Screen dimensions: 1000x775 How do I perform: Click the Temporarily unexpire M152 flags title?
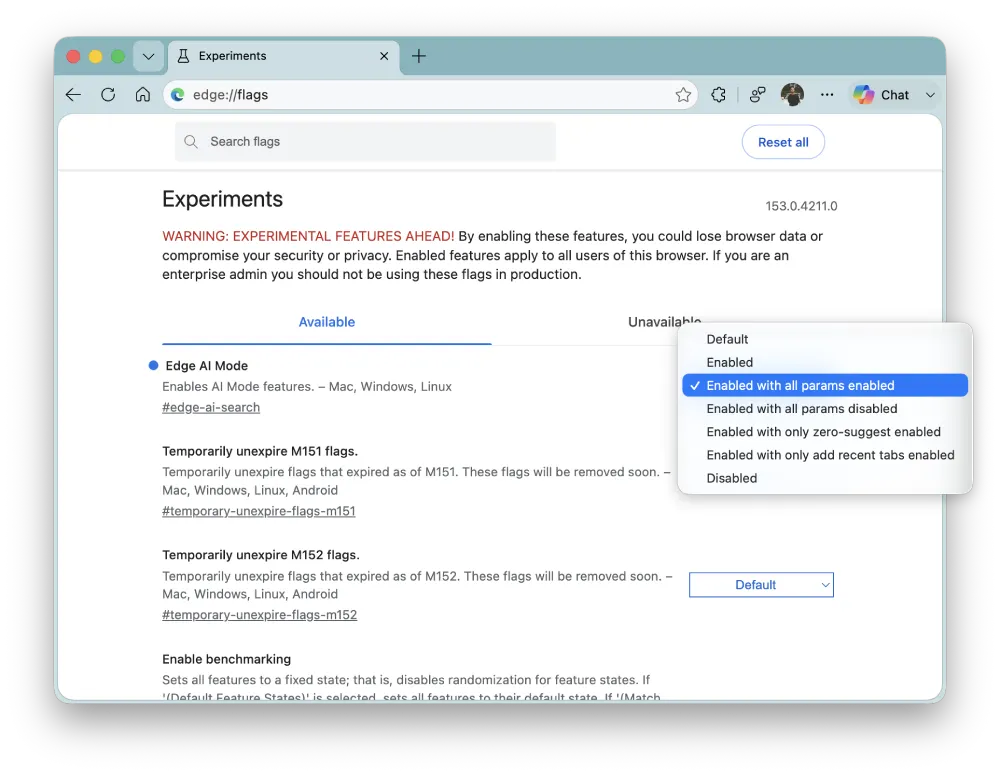(x=261, y=555)
